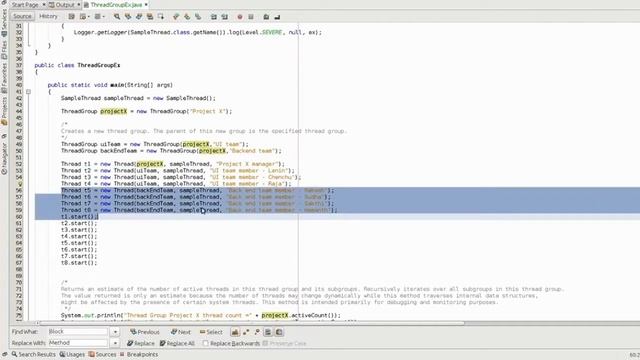Click line number 60 in gutter

[19, 217]
